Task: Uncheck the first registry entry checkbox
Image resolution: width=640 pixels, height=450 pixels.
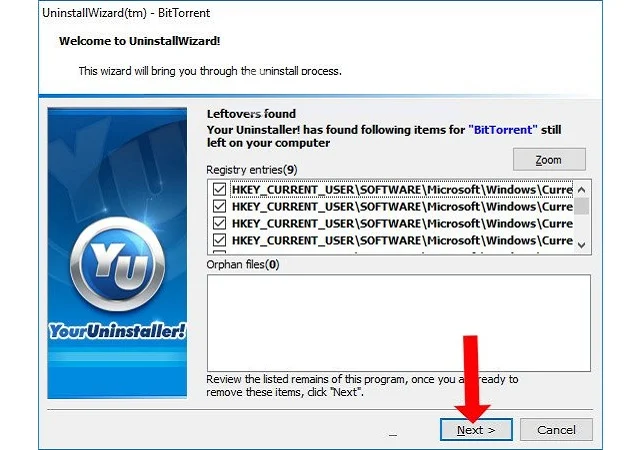Action: tap(219, 189)
